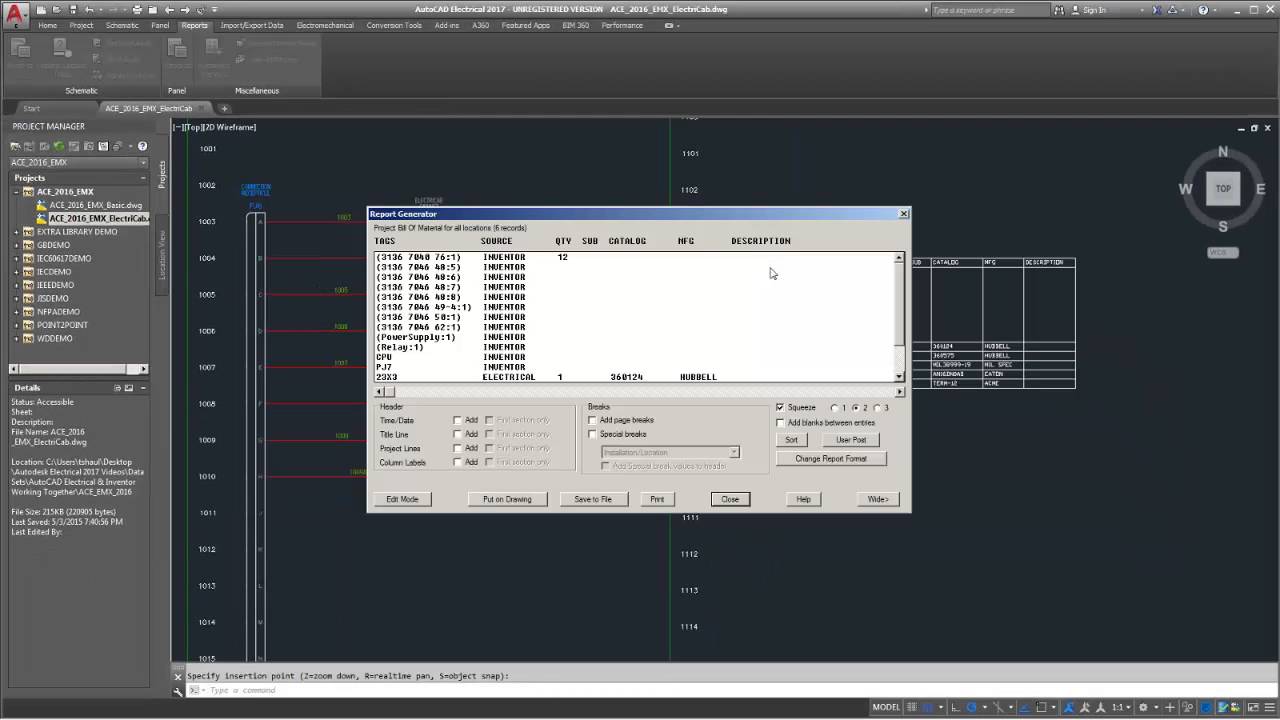Check Add blanks between entries
Viewport: 1280px width, 720px height.
coord(780,423)
